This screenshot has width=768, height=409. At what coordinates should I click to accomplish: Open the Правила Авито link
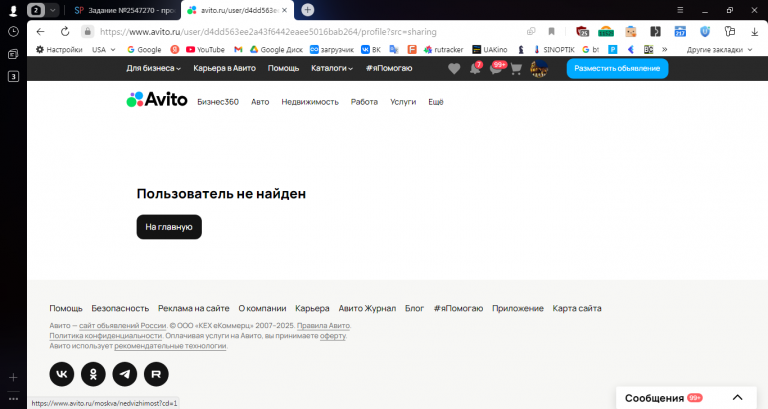(323, 326)
